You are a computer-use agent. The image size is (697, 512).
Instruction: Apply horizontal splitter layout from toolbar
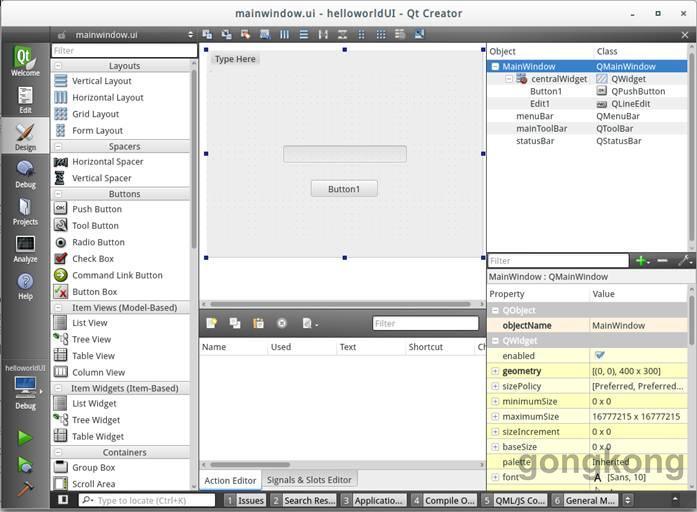pos(323,34)
